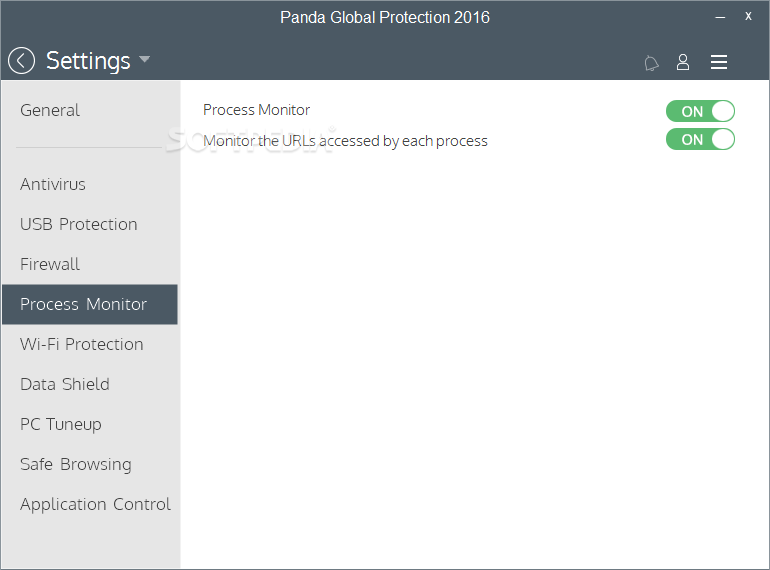Go back using the circular arrow icon
The image size is (770, 570).
(21, 61)
